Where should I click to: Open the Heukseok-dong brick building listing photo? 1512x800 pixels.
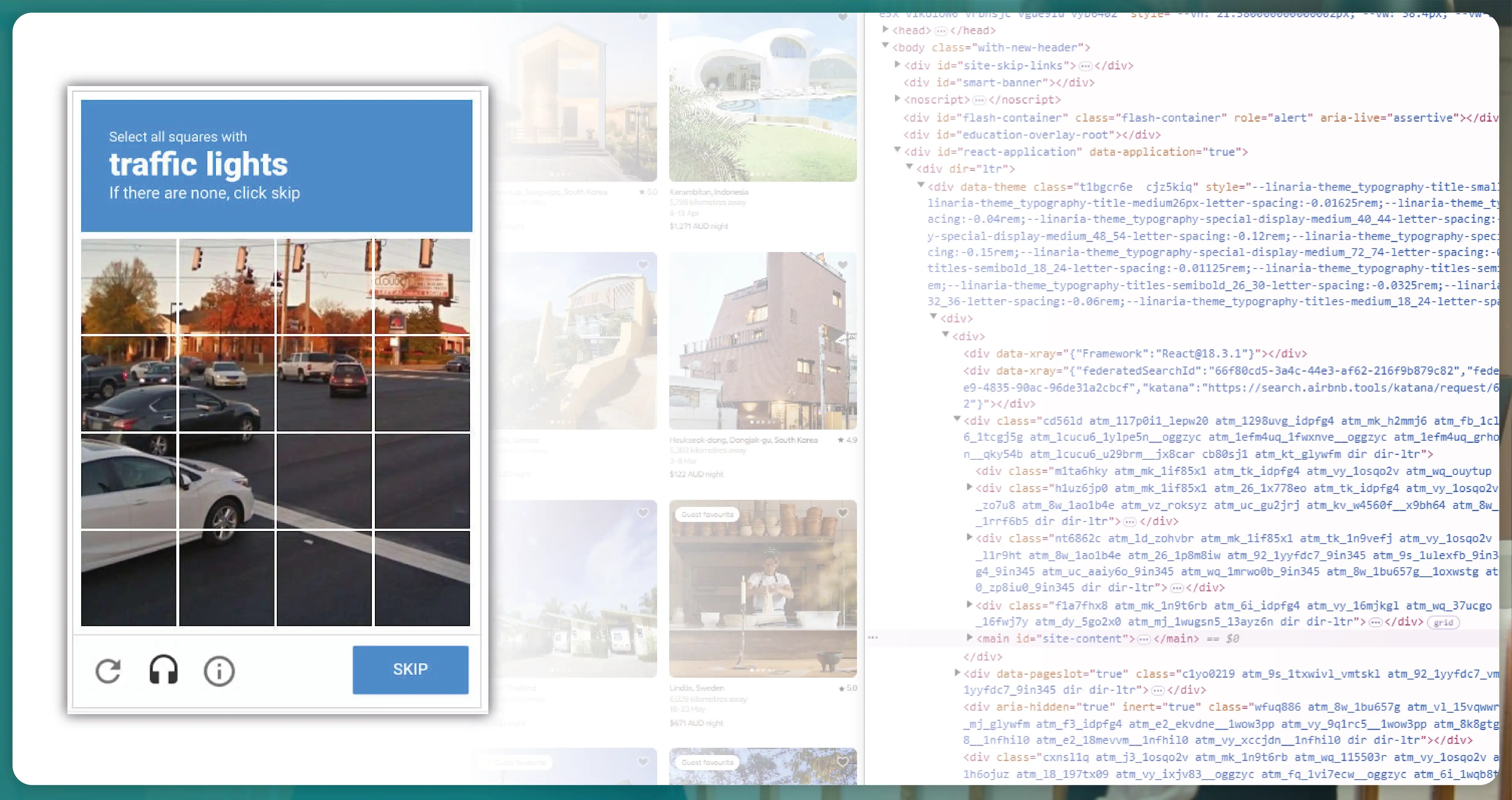pos(762,341)
